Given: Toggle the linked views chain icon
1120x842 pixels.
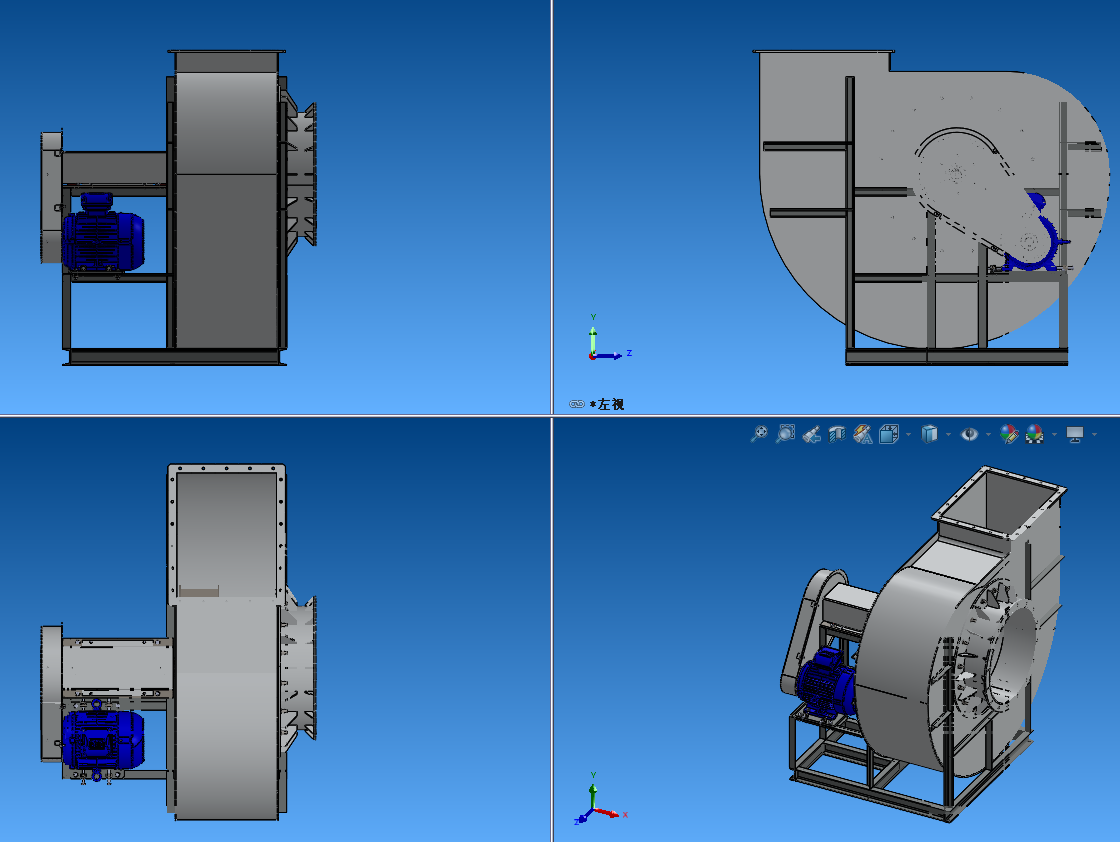Looking at the screenshot, I should coord(576,404).
